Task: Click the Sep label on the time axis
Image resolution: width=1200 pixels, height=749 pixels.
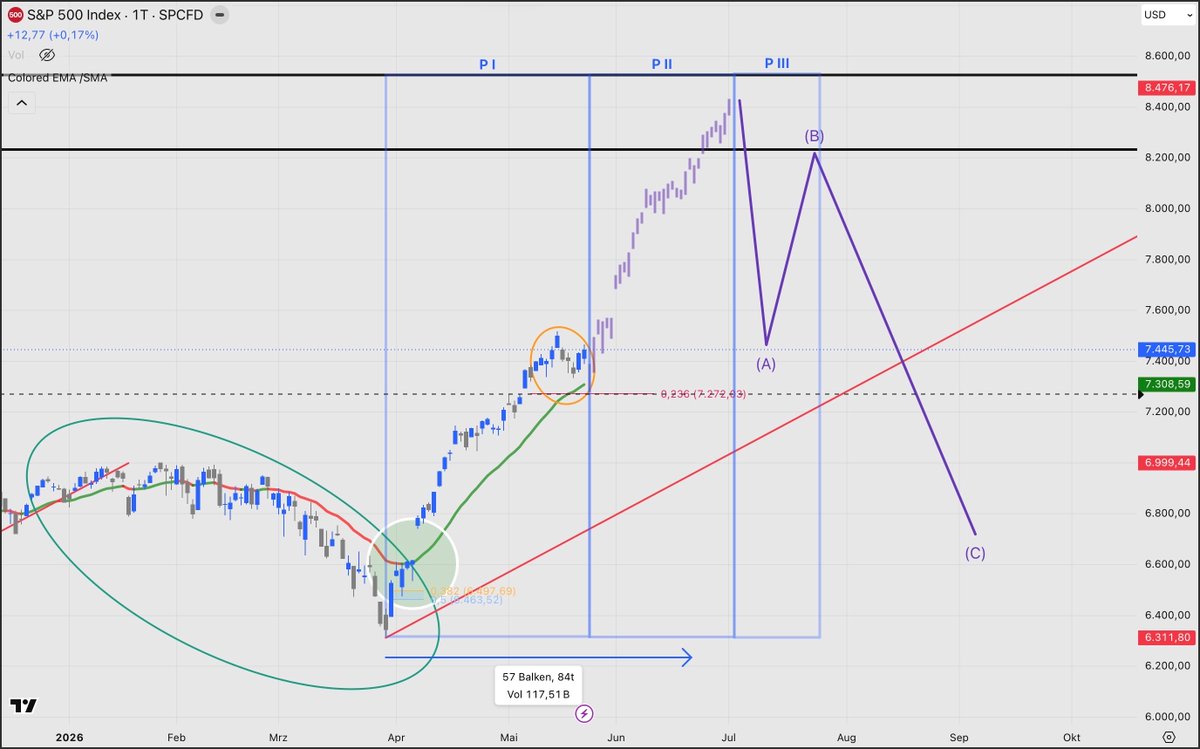Action: 959,736
